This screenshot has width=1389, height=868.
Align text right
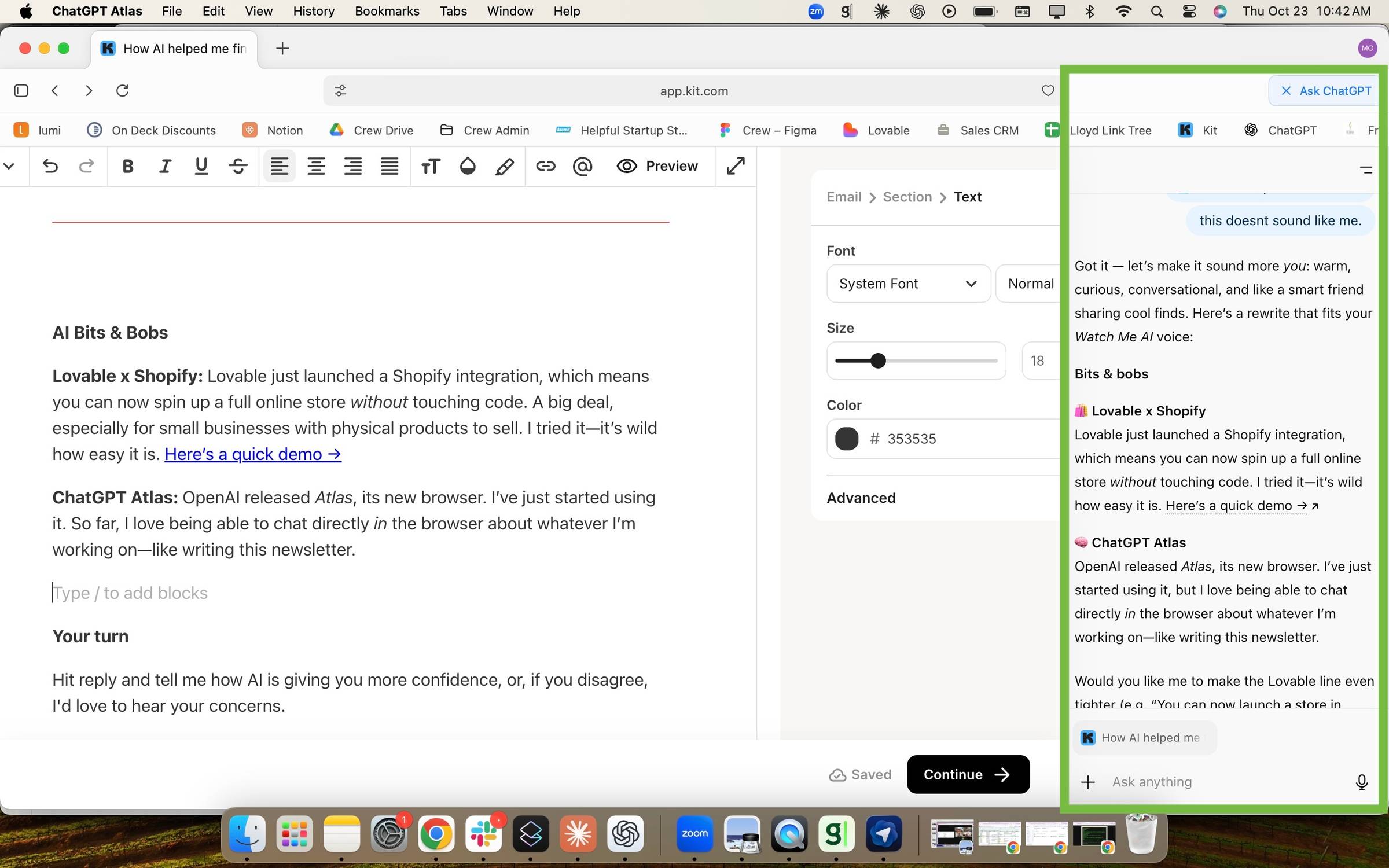[353, 167]
